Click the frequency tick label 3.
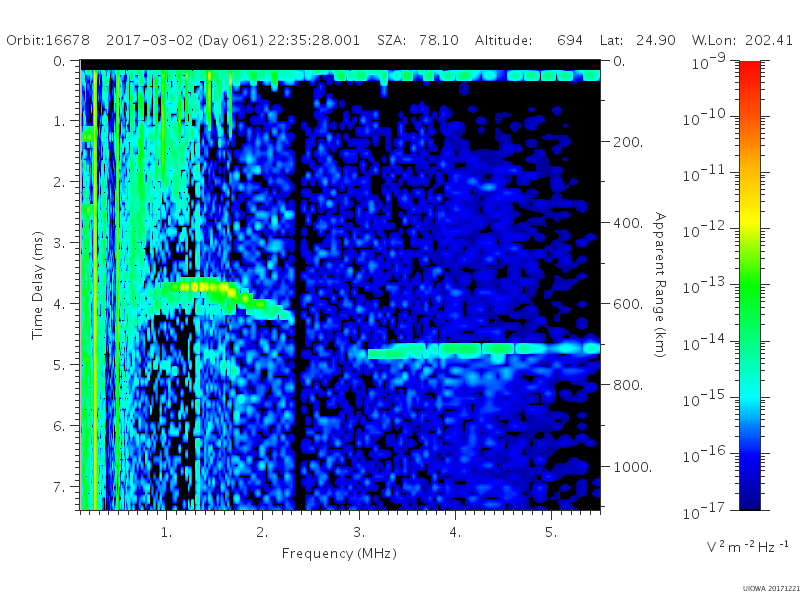 coord(359,532)
